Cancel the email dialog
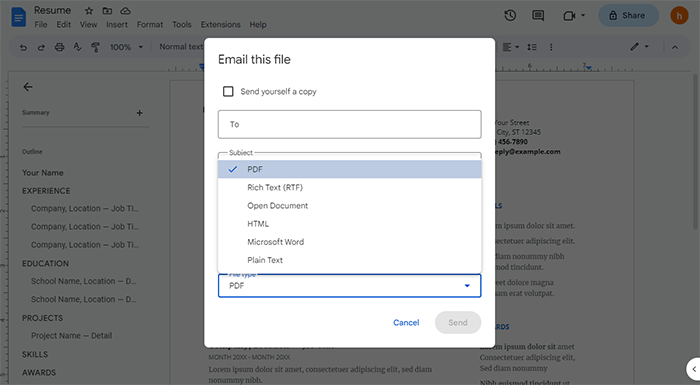 406,322
